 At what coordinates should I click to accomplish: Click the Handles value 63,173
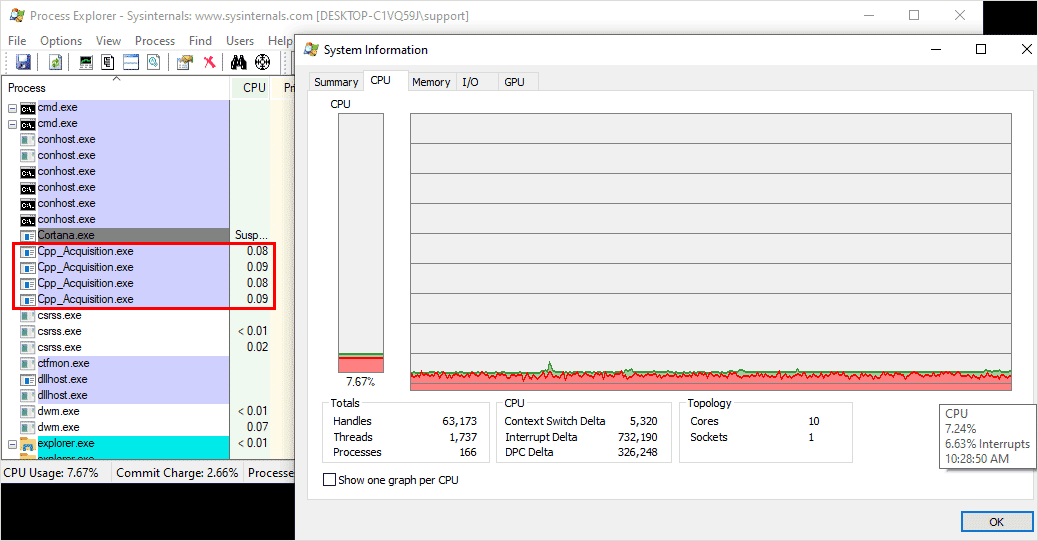tap(459, 421)
